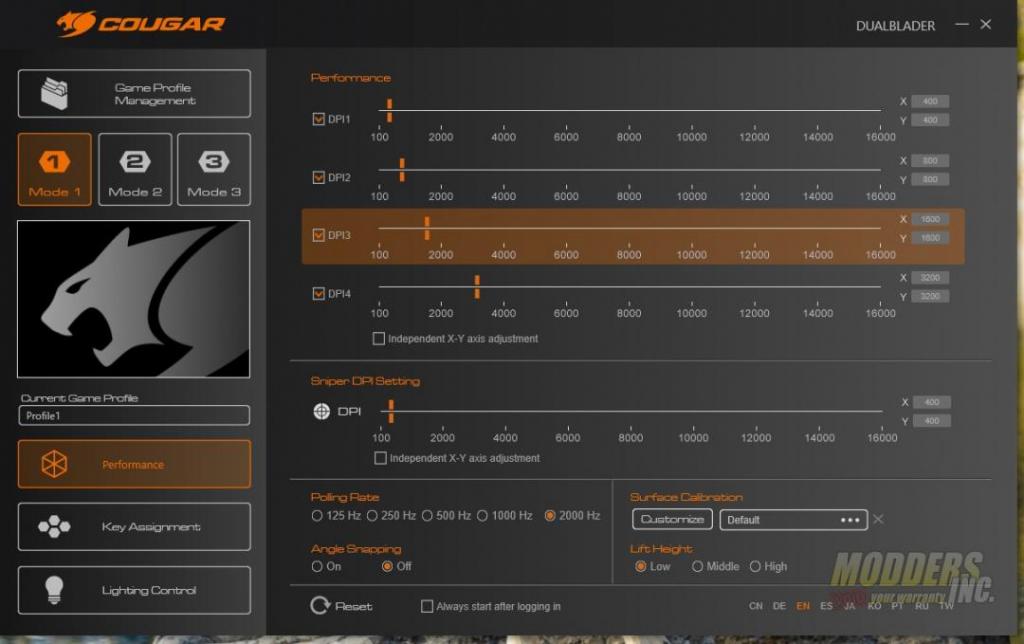This screenshot has height=644, width=1024.
Task: Click the DPI1 slider handle
Action: (389, 110)
